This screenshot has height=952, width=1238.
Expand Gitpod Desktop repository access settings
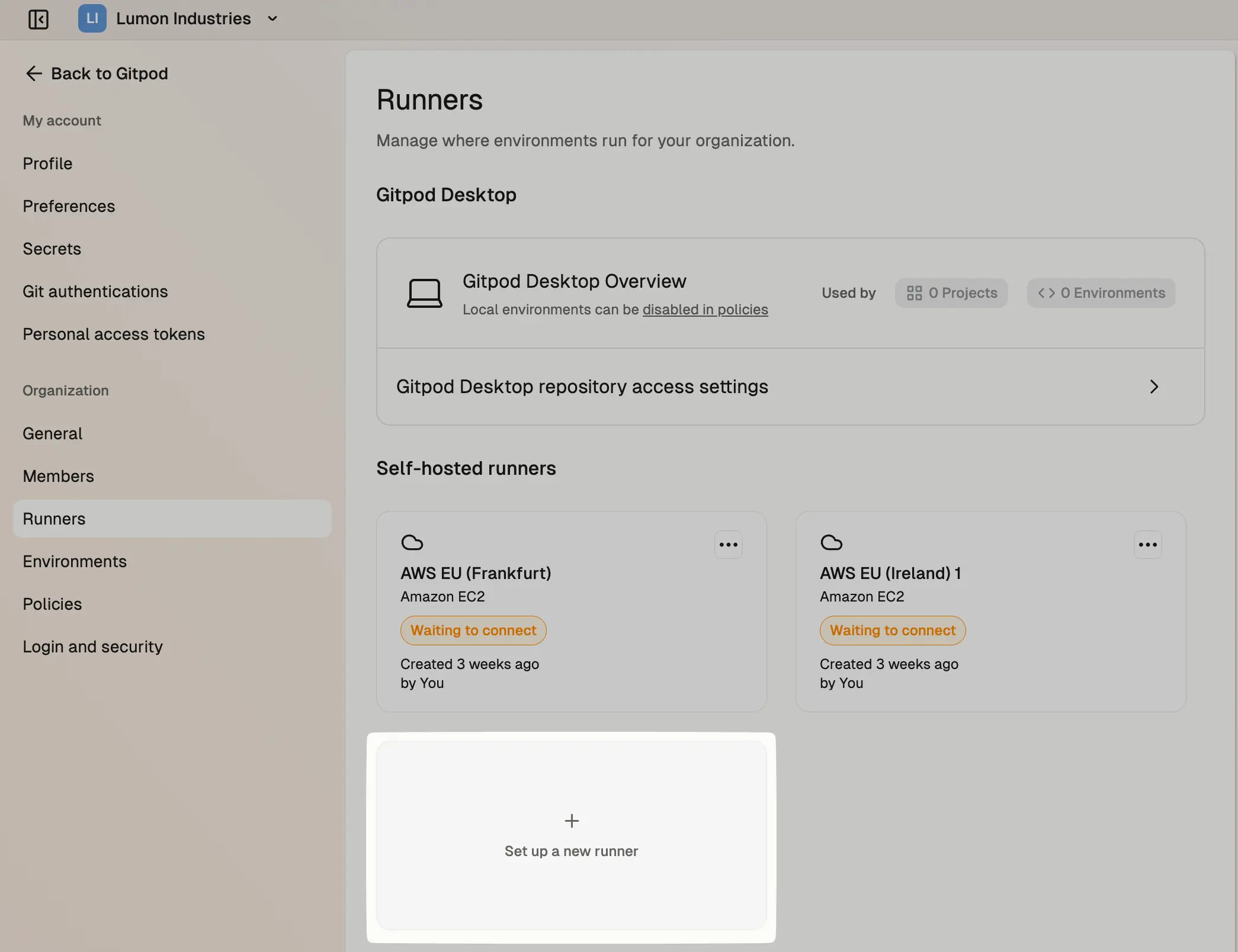[x=790, y=387]
